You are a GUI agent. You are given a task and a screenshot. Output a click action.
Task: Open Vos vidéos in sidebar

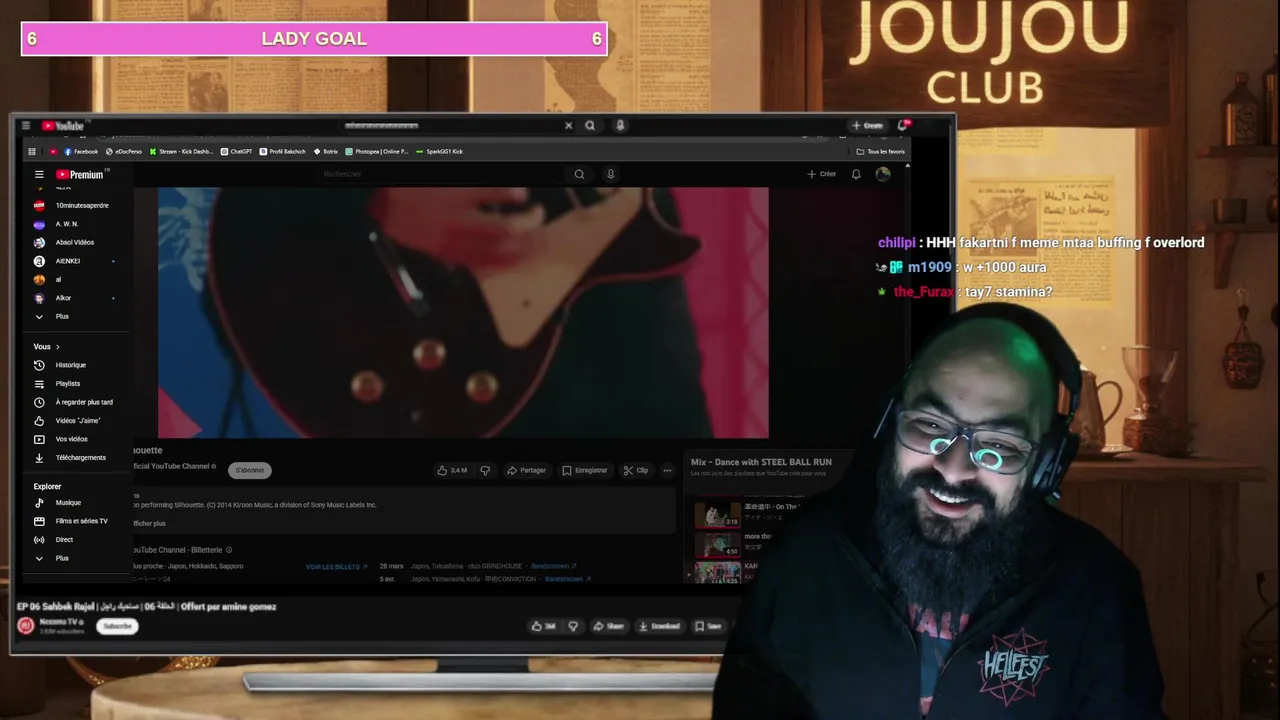click(x=62, y=439)
